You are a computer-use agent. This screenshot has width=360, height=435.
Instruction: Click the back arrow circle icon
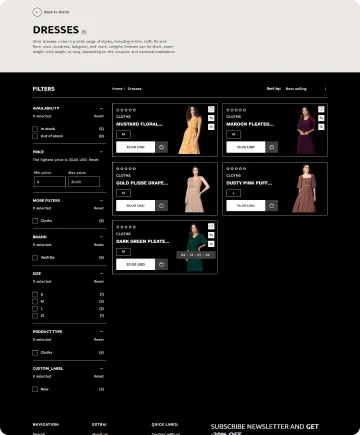(x=37, y=12)
